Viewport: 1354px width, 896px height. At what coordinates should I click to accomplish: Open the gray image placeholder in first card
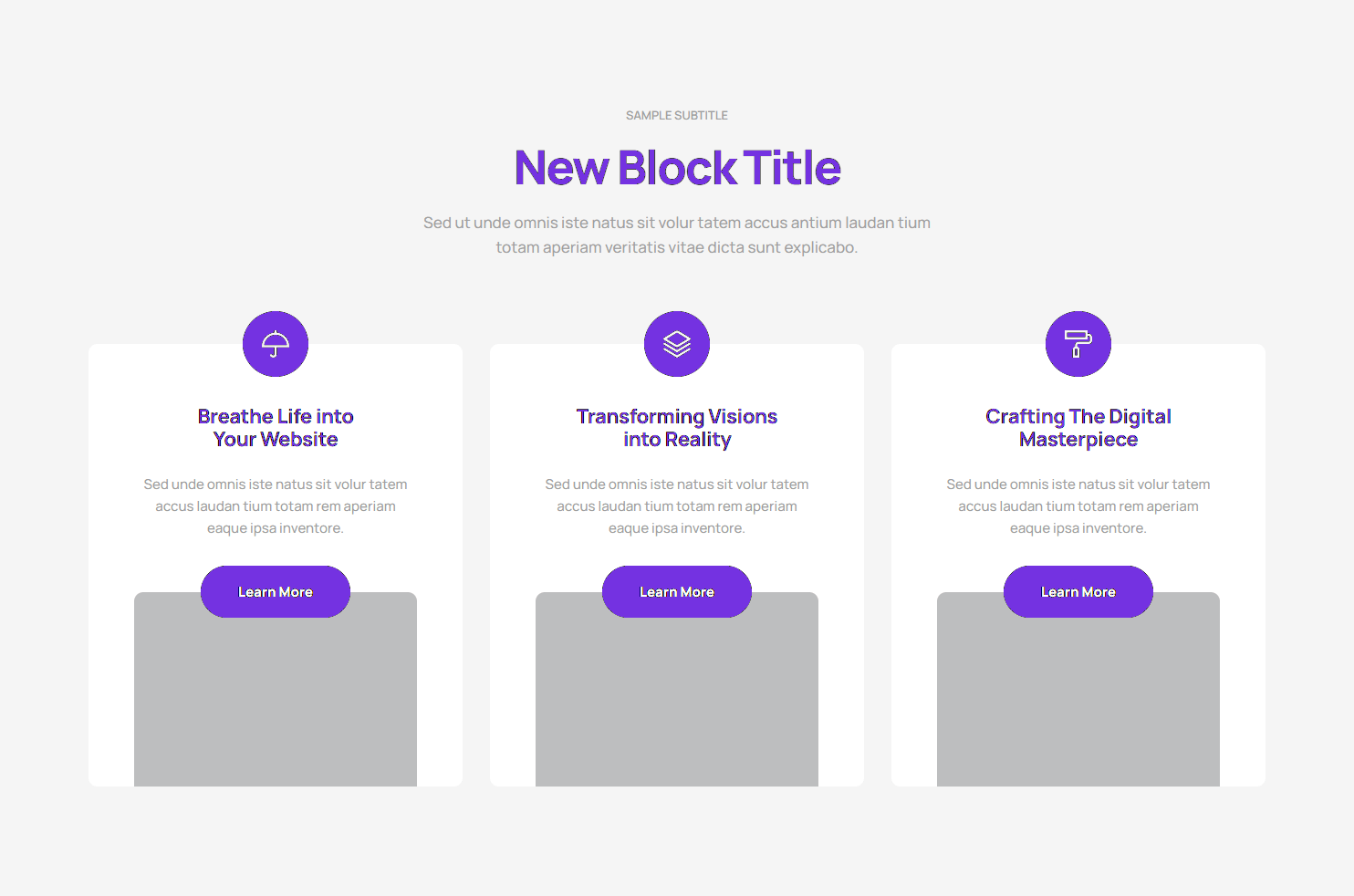(276, 703)
